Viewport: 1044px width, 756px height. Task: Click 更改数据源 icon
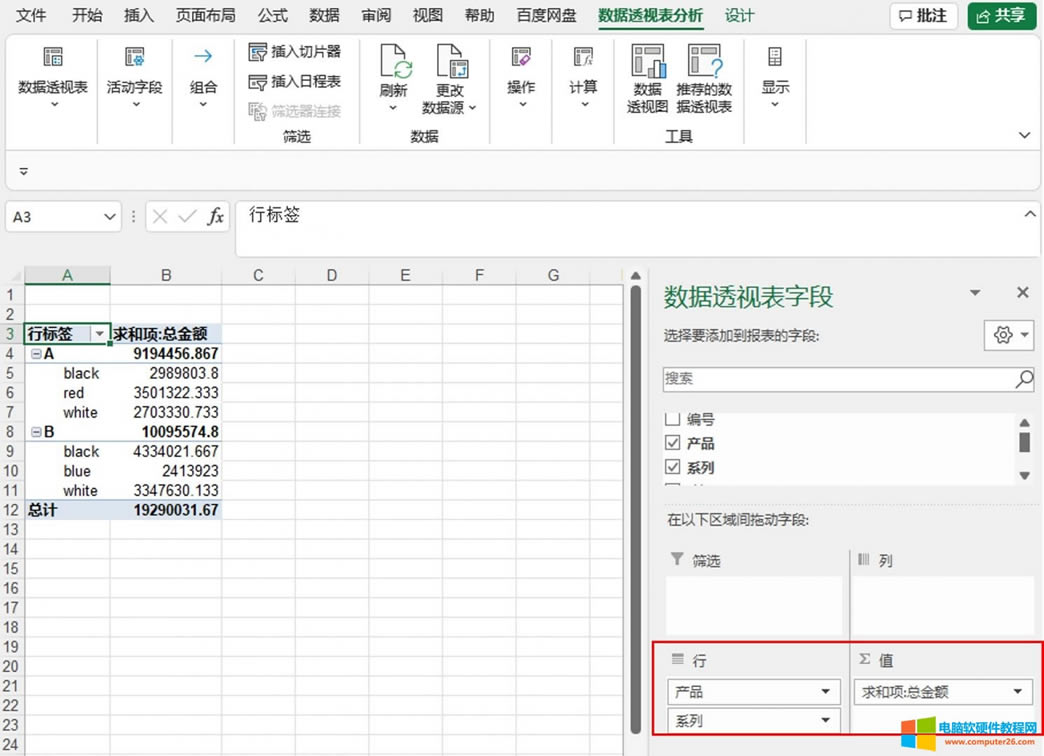coord(450,62)
